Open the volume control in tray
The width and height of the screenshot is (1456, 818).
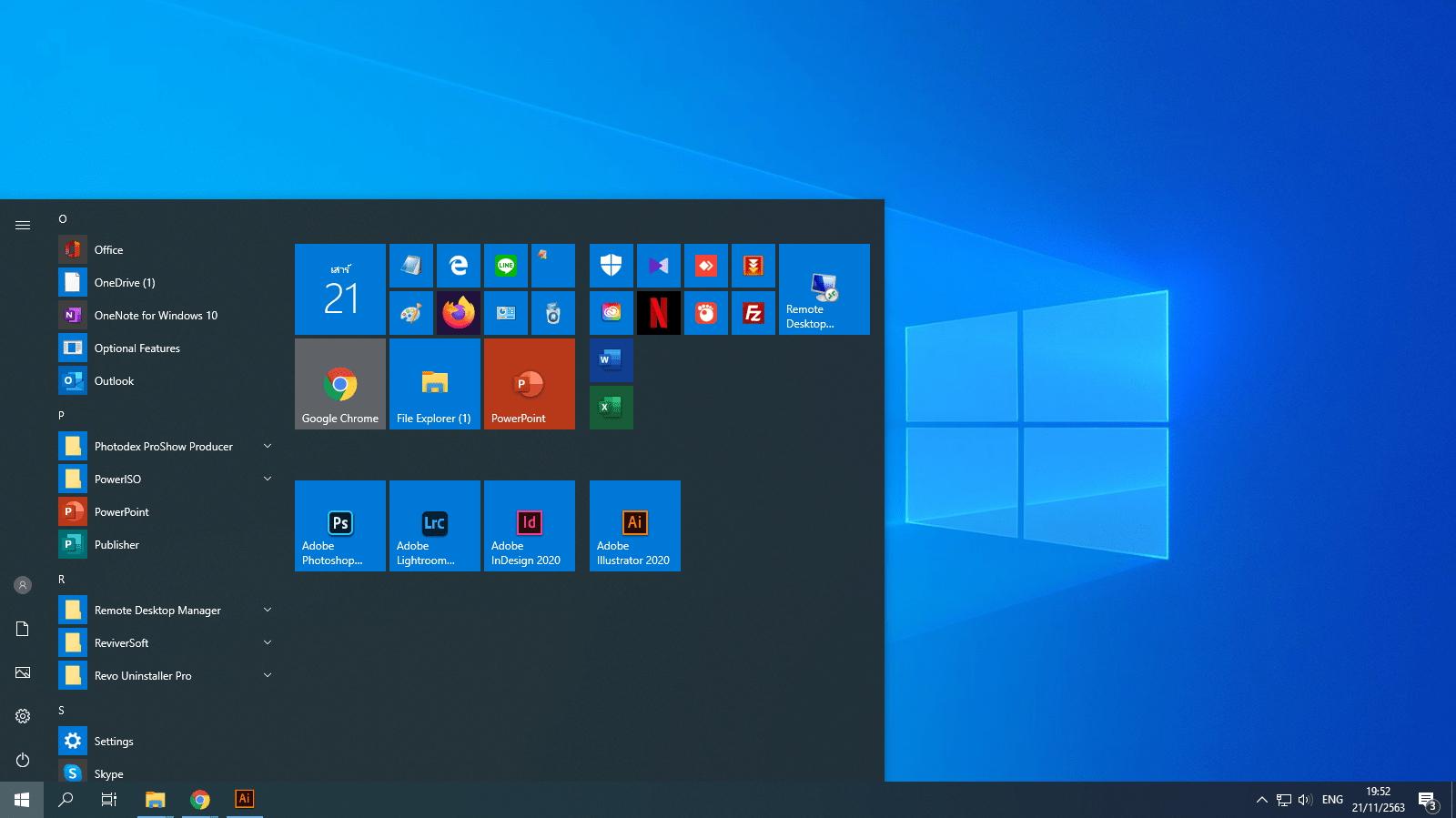point(1305,800)
